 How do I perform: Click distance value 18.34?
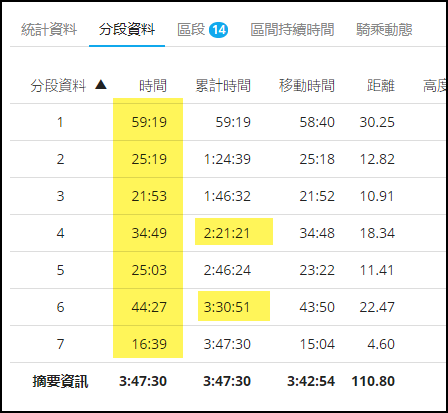tap(377, 233)
